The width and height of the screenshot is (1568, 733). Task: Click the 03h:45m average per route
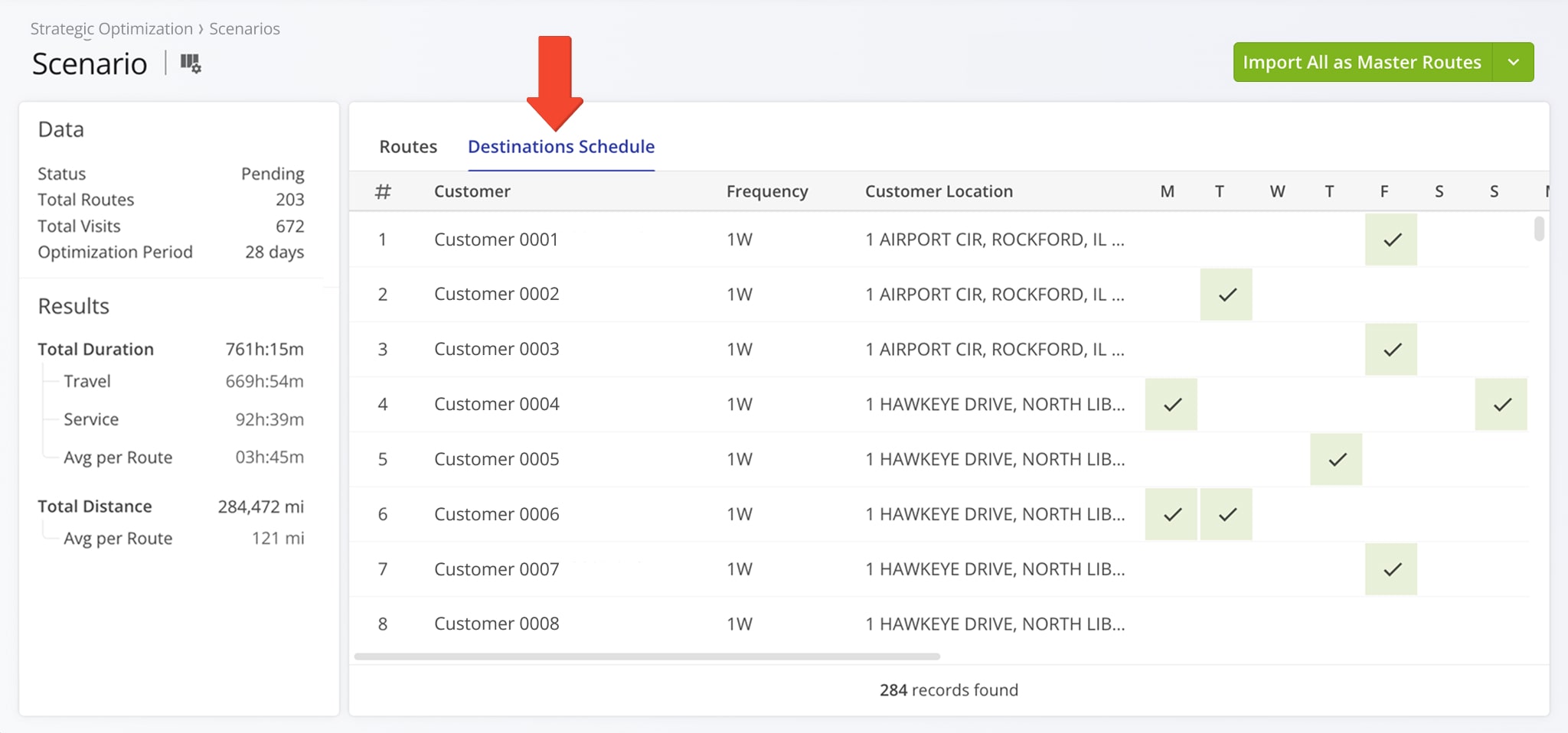[269, 457]
